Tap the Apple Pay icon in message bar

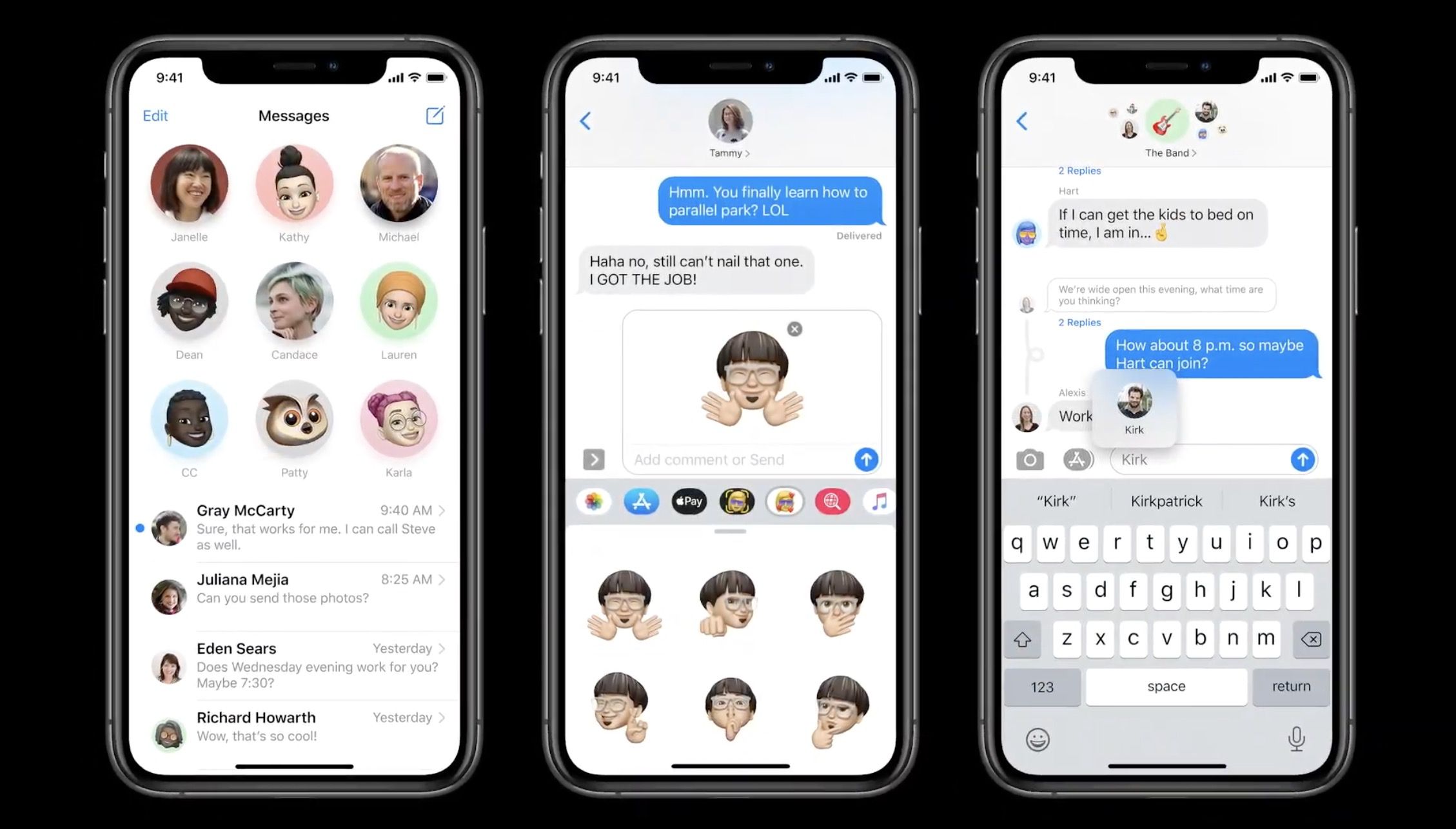pyautogui.click(x=688, y=501)
